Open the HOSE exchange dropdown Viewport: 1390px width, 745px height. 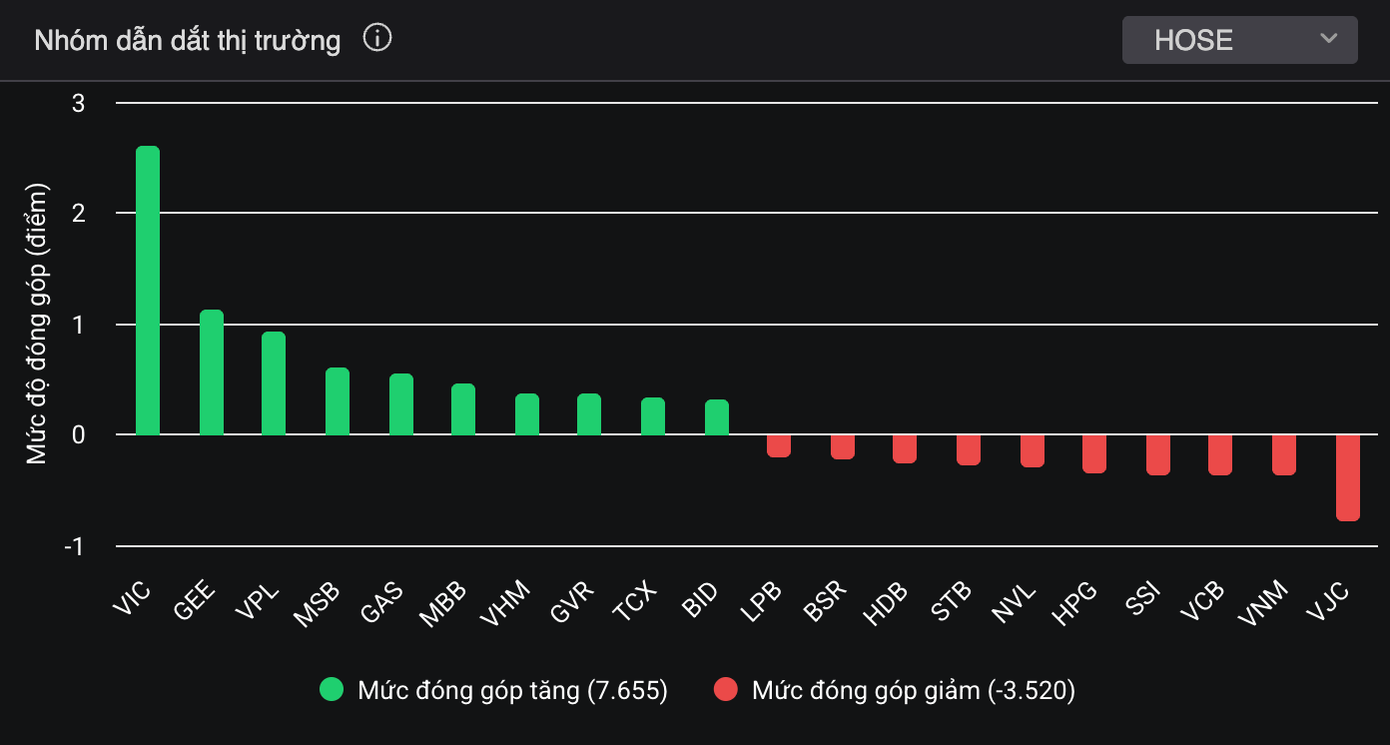click(1238, 40)
